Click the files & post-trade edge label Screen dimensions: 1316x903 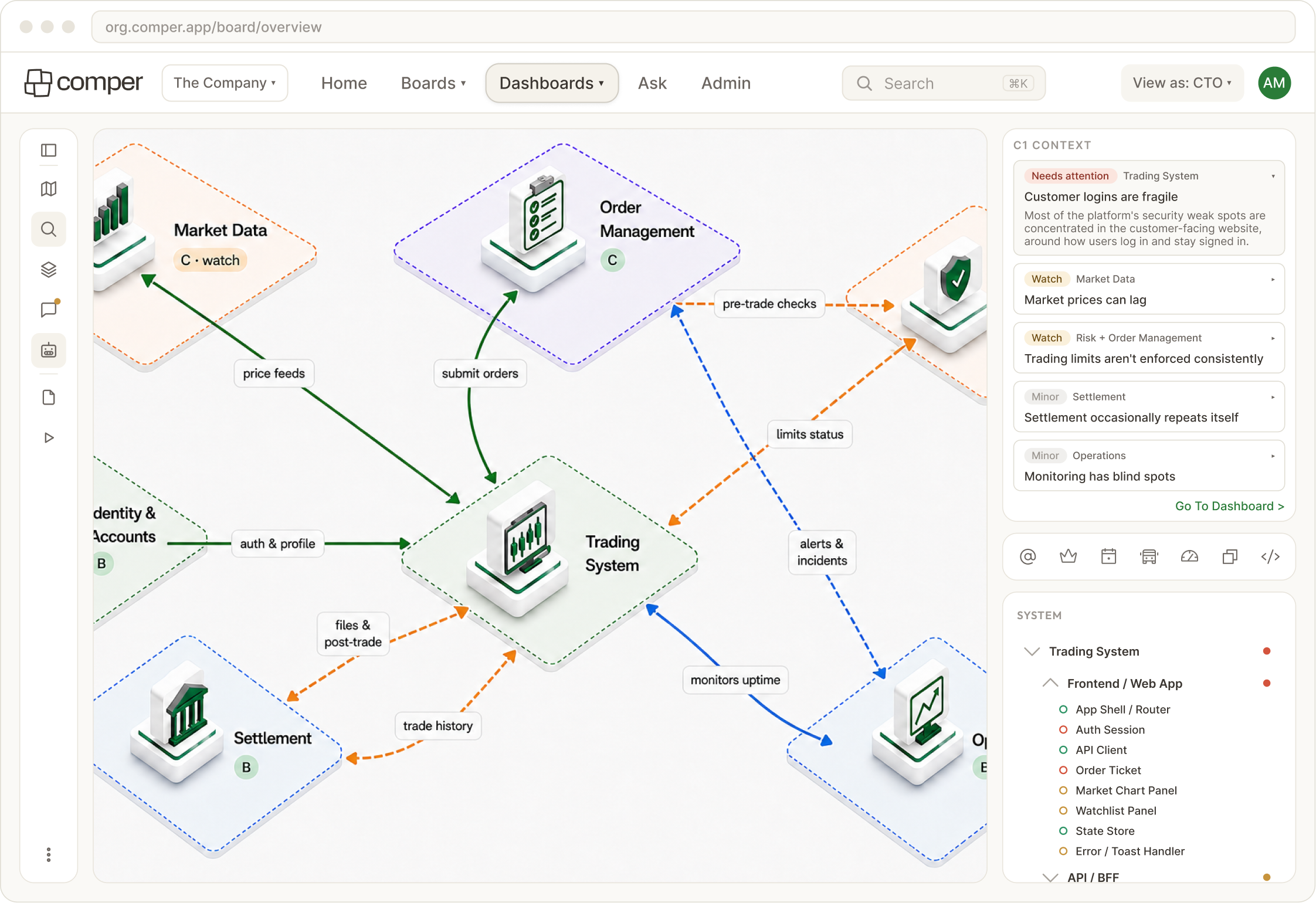353,633
